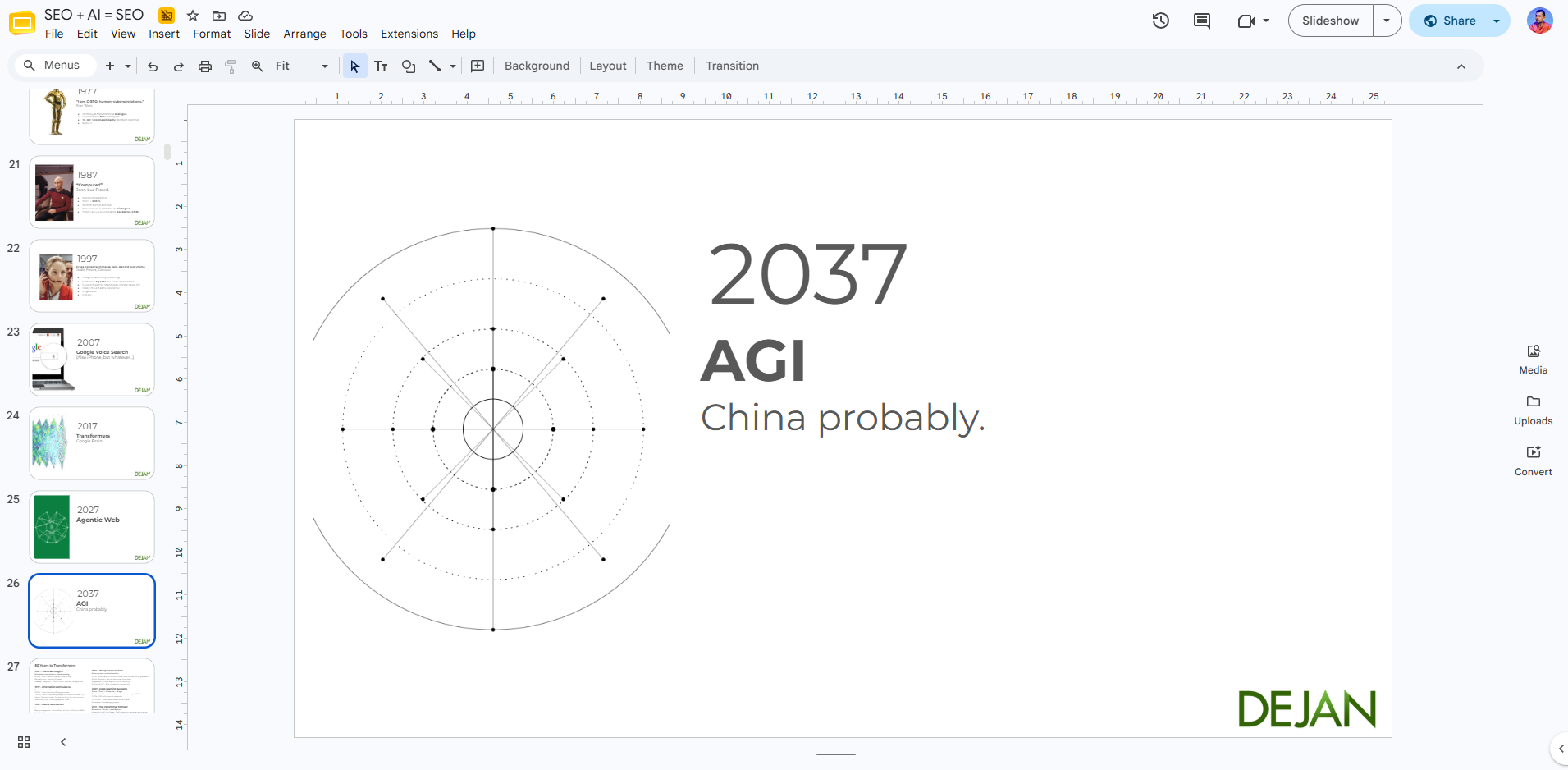This screenshot has width=1568, height=770.
Task: Open the Edit menu
Action: pos(87,34)
